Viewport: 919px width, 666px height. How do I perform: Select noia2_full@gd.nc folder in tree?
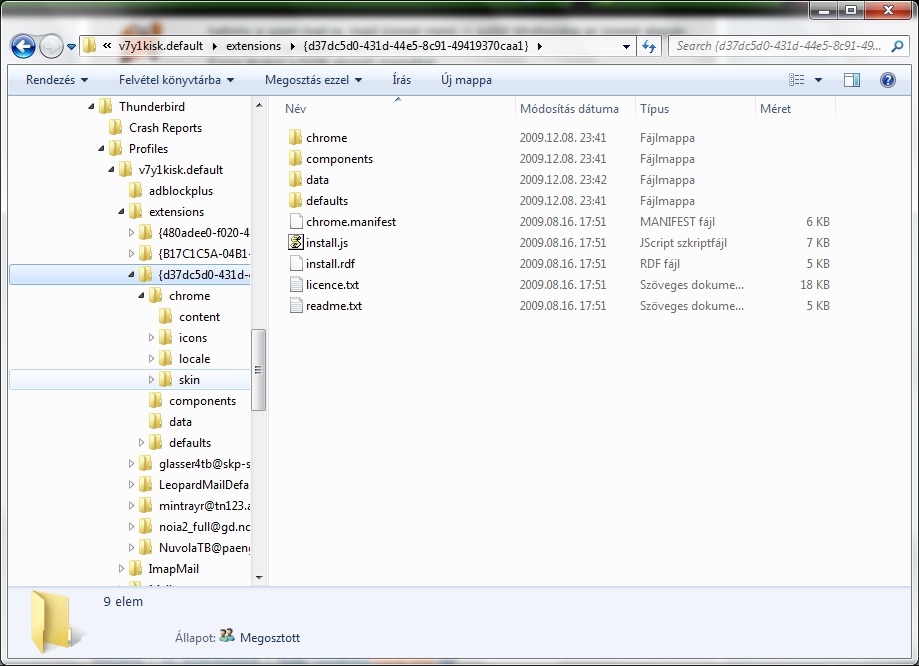(x=194, y=527)
